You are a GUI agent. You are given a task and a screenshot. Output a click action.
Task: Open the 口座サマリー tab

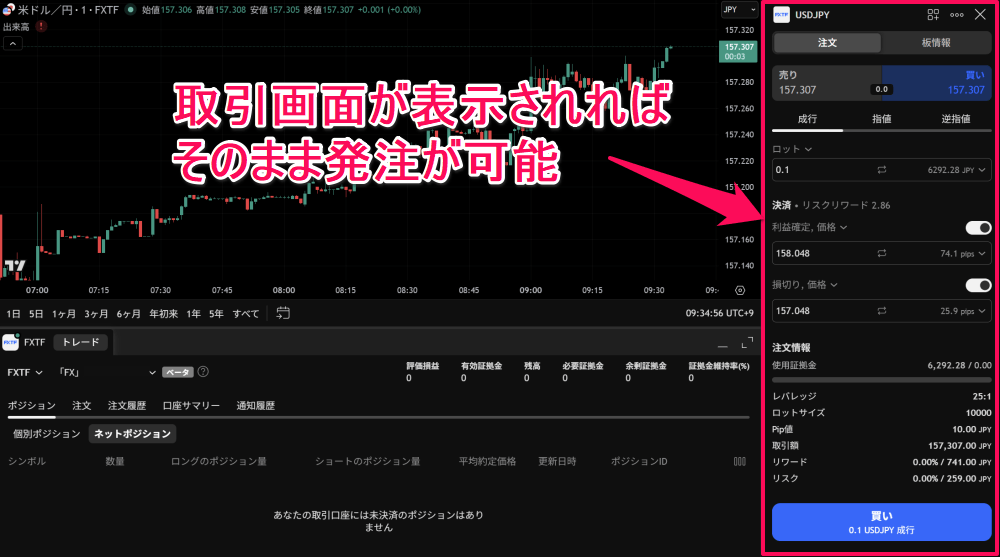[191, 406]
